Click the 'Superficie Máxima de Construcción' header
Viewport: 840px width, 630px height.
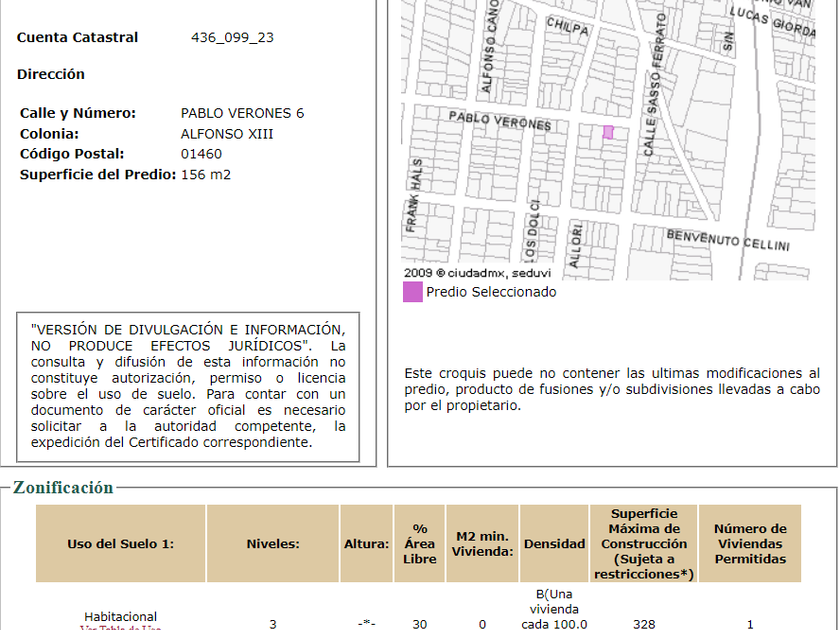644,544
